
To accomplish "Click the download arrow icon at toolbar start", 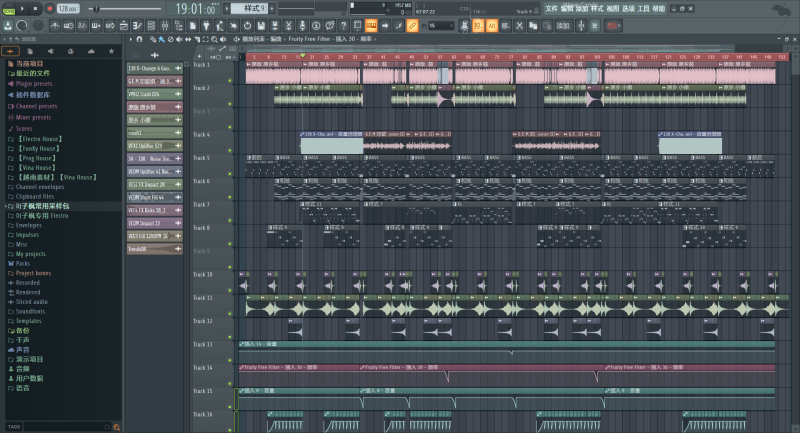I will point(8,25).
